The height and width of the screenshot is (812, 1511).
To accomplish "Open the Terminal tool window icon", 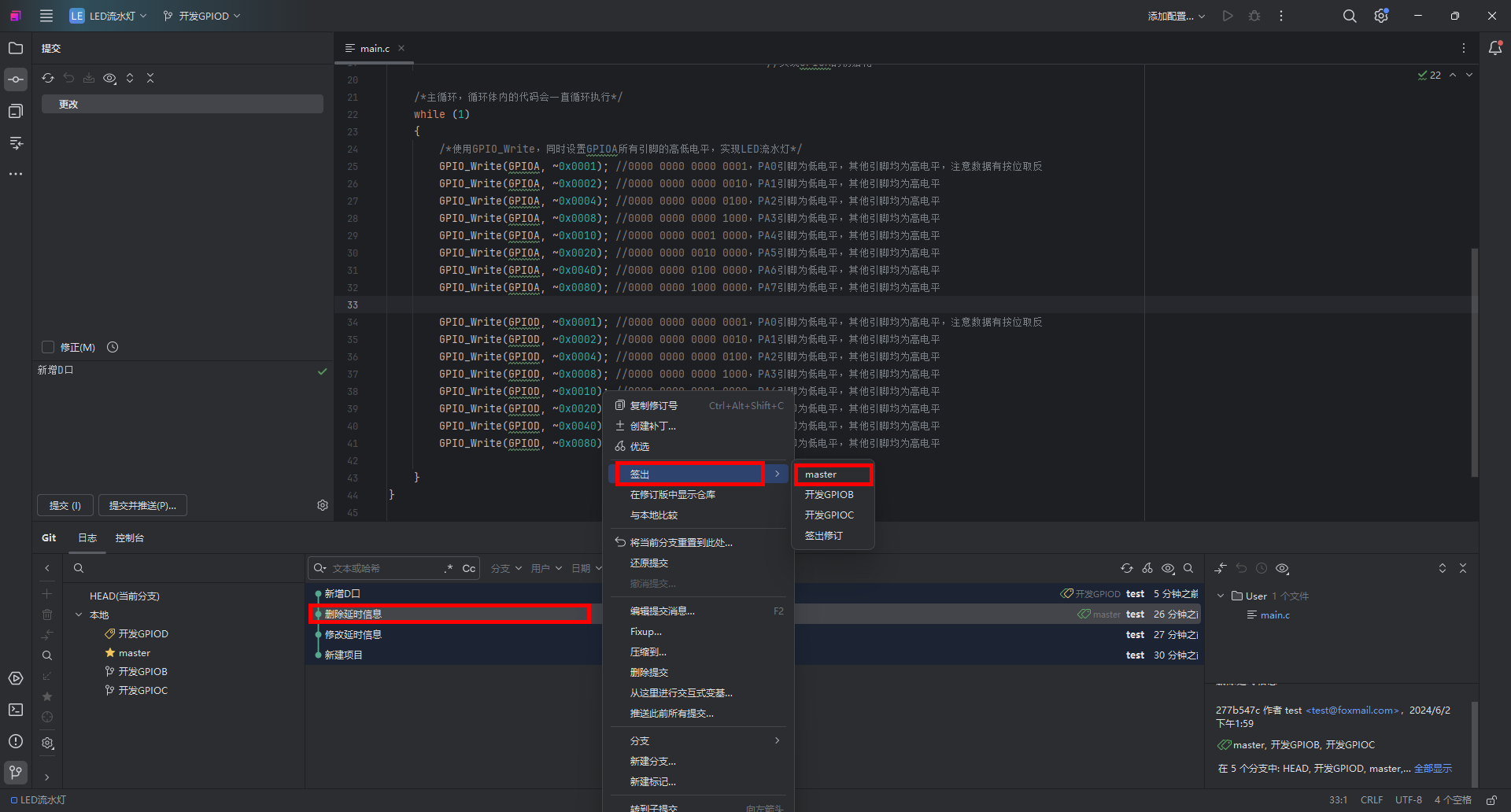I will pyautogui.click(x=16, y=710).
